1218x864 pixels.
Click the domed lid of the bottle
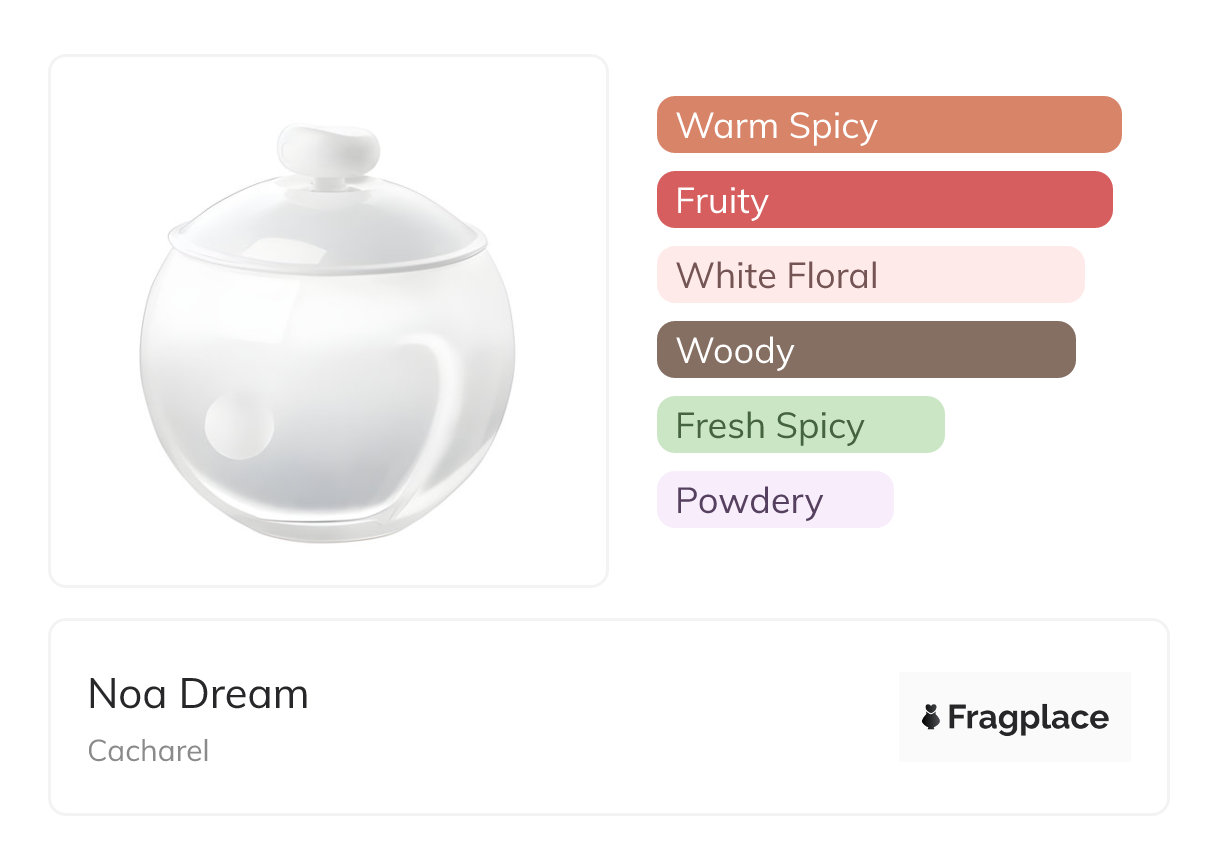(x=326, y=225)
